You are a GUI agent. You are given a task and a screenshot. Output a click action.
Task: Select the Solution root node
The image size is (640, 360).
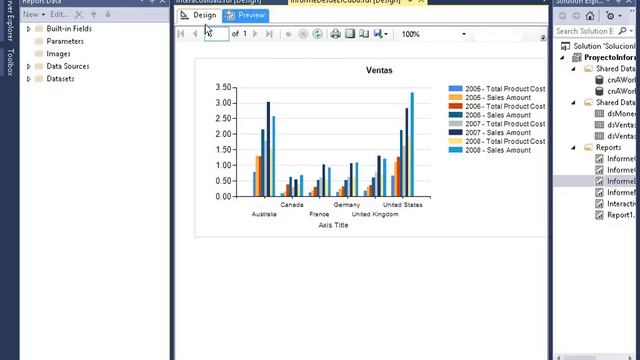point(598,46)
